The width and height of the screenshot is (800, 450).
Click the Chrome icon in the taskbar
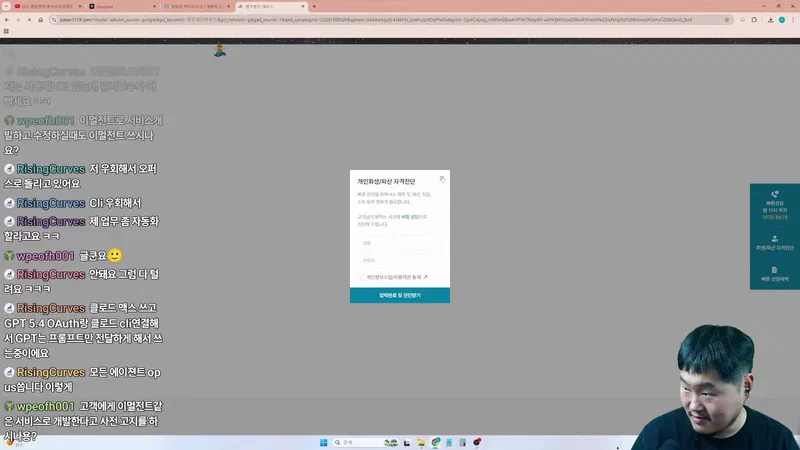point(436,442)
